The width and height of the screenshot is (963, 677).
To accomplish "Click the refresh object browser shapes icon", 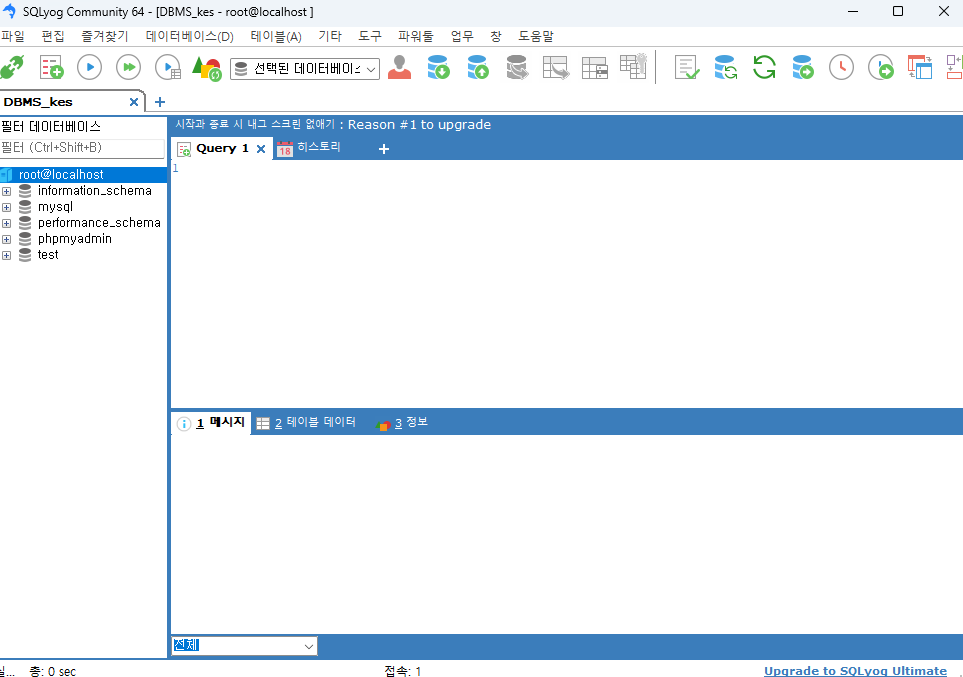I will 206,68.
